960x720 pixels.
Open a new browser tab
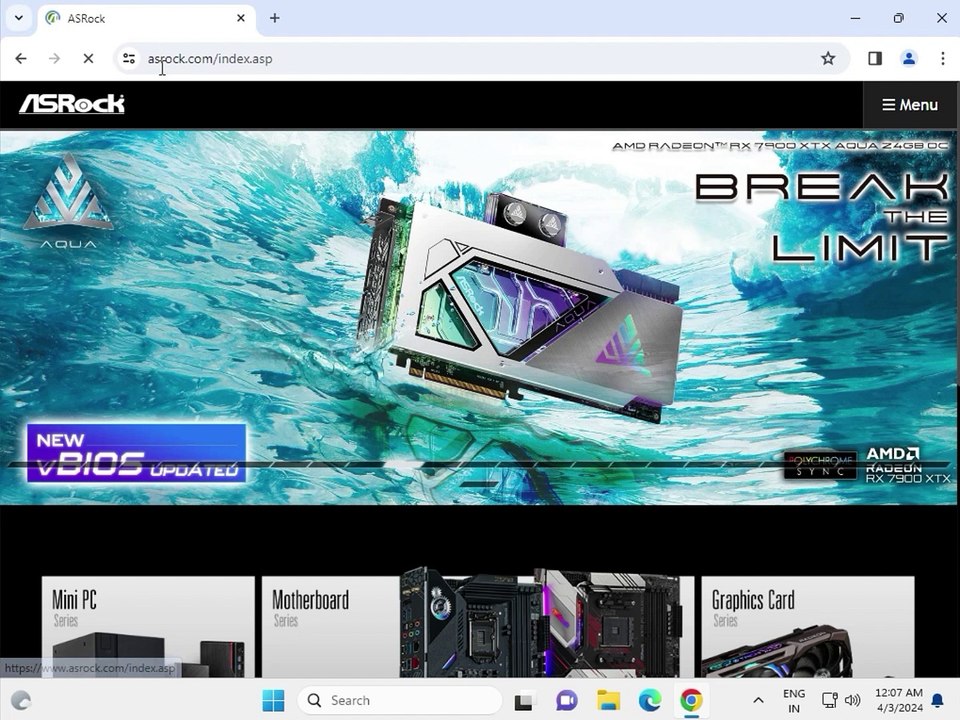click(x=274, y=18)
